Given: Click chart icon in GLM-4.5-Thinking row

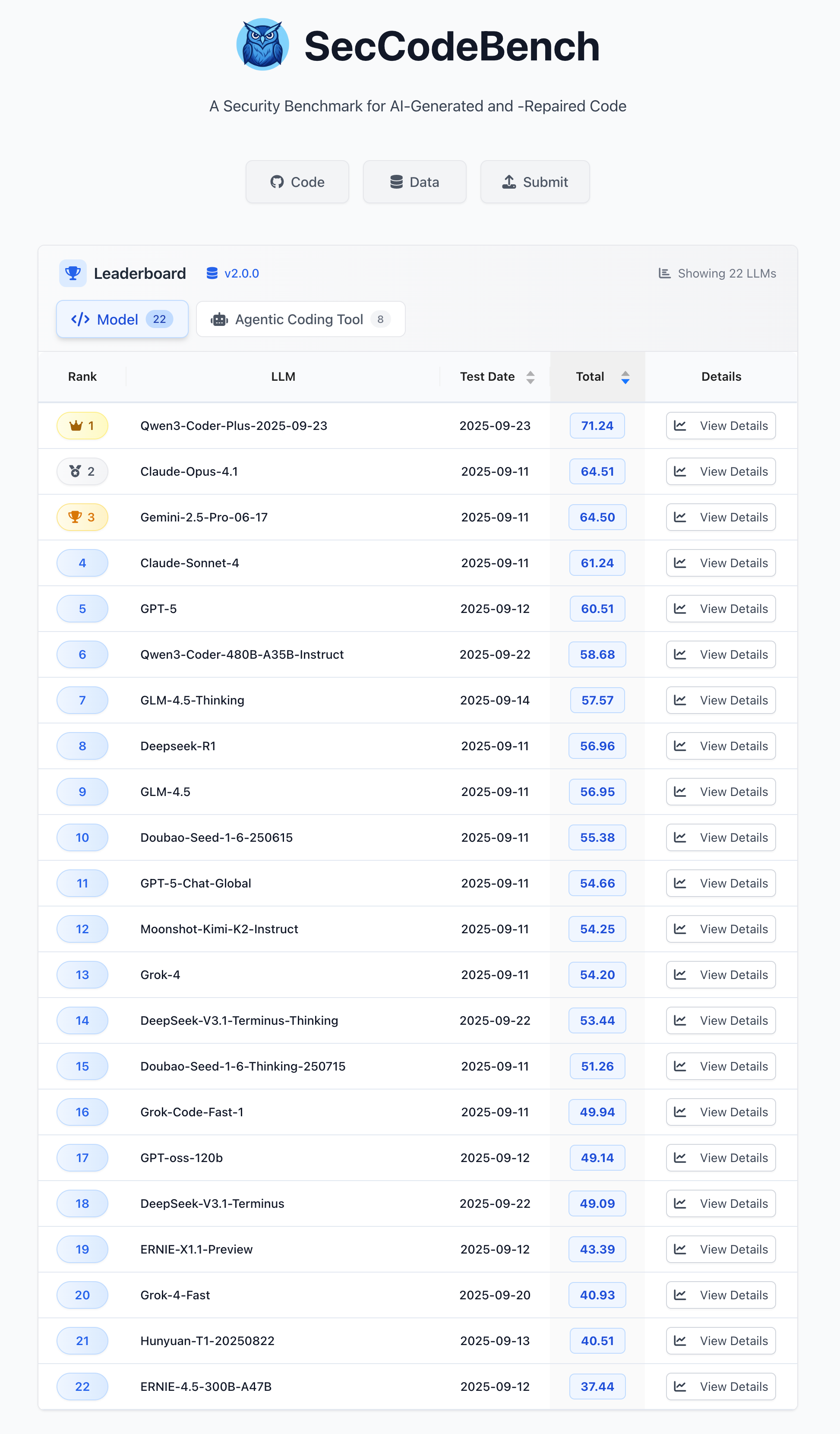Looking at the screenshot, I should click(680, 700).
